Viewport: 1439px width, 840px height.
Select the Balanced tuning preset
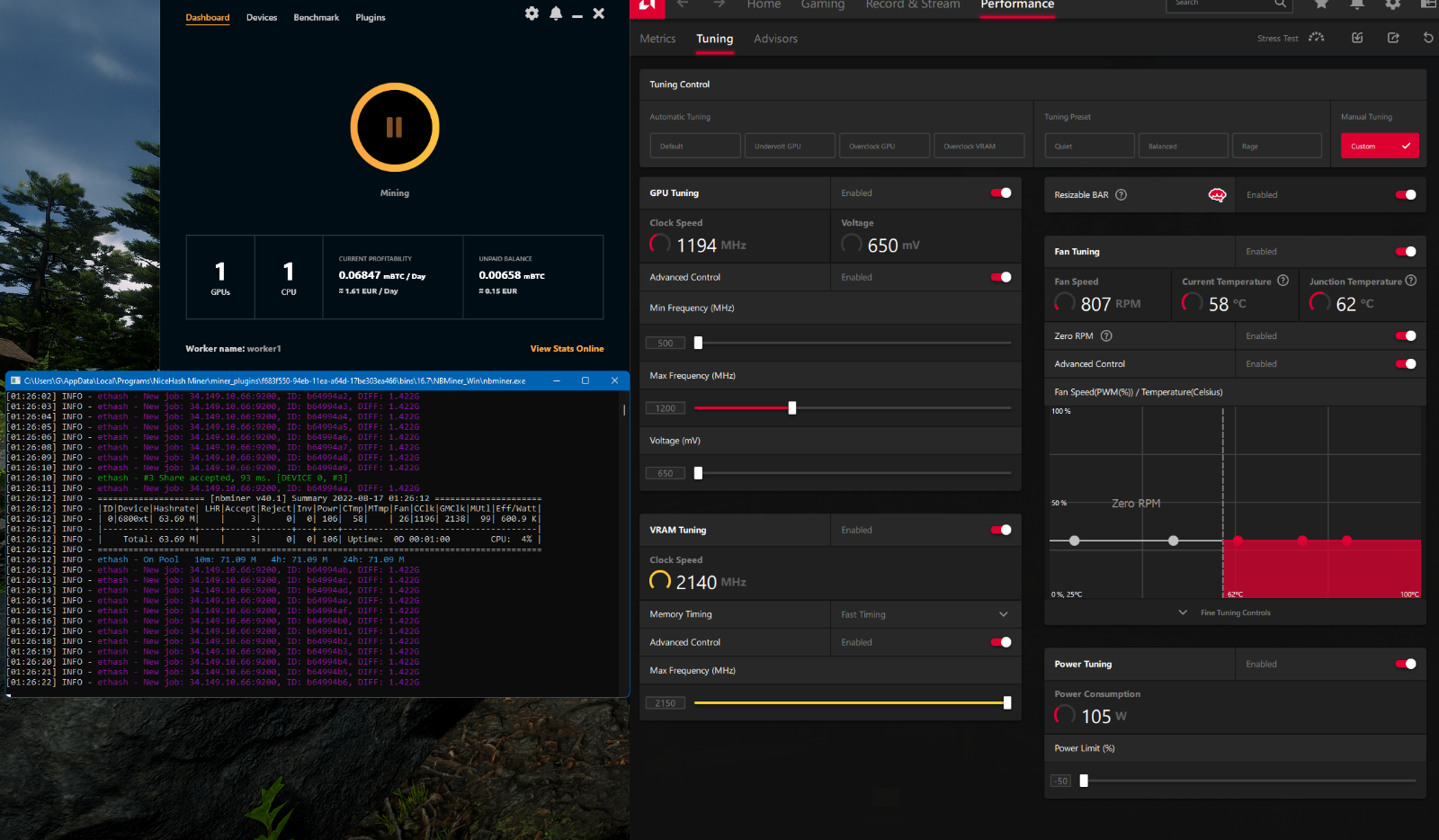pyautogui.click(x=1183, y=146)
